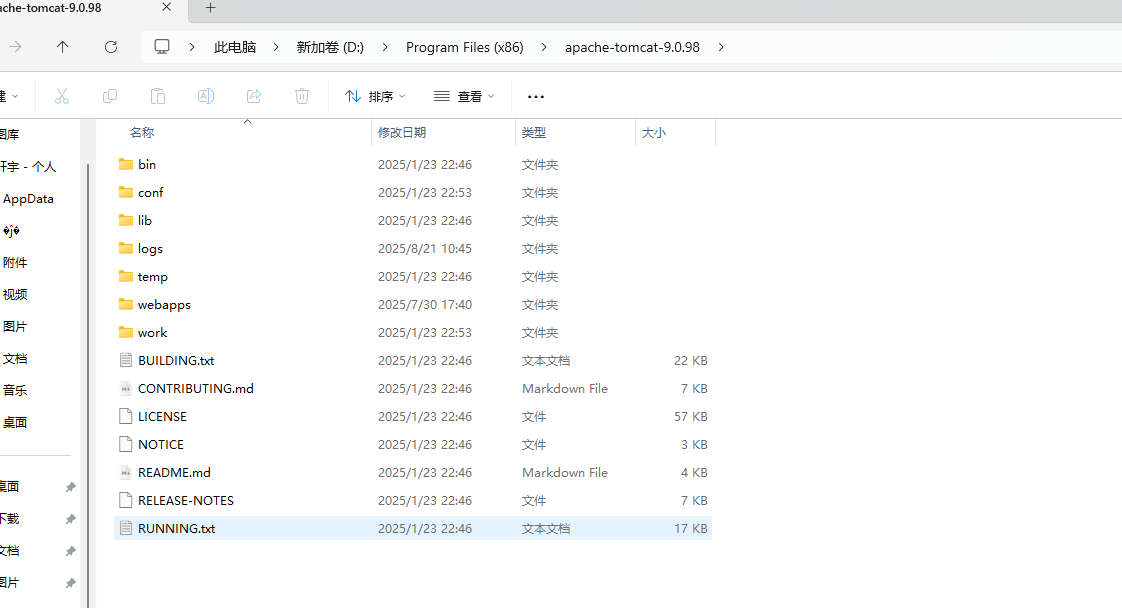Expand chevron after 此电脑 in address bar
This screenshot has height=608, width=1122.
pos(275,47)
